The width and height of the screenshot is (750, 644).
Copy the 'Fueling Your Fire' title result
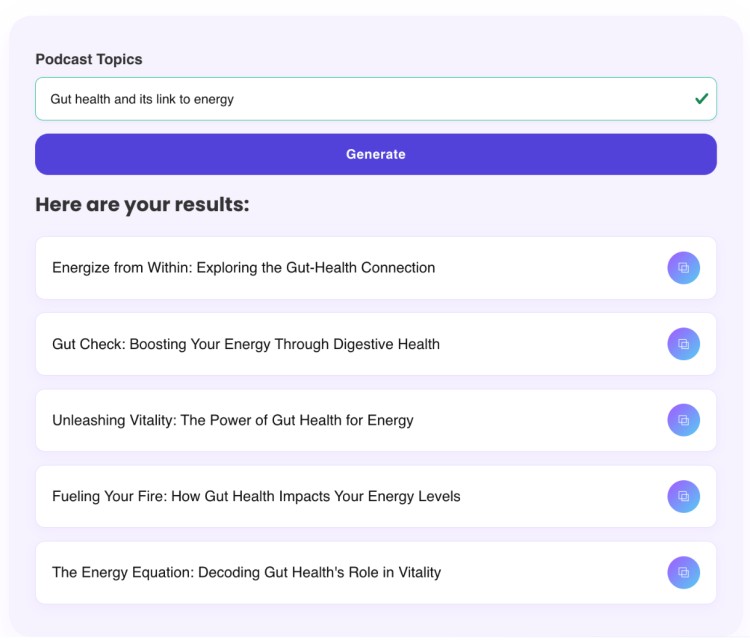point(684,496)
